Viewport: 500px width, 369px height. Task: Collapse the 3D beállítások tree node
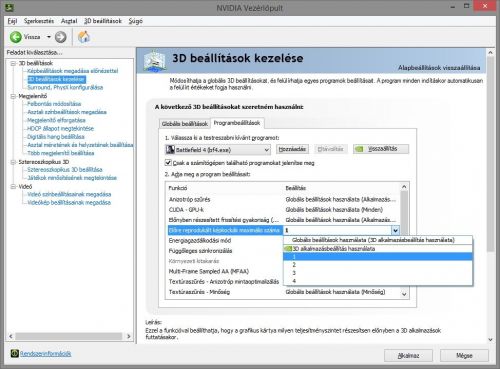(13, 63)
